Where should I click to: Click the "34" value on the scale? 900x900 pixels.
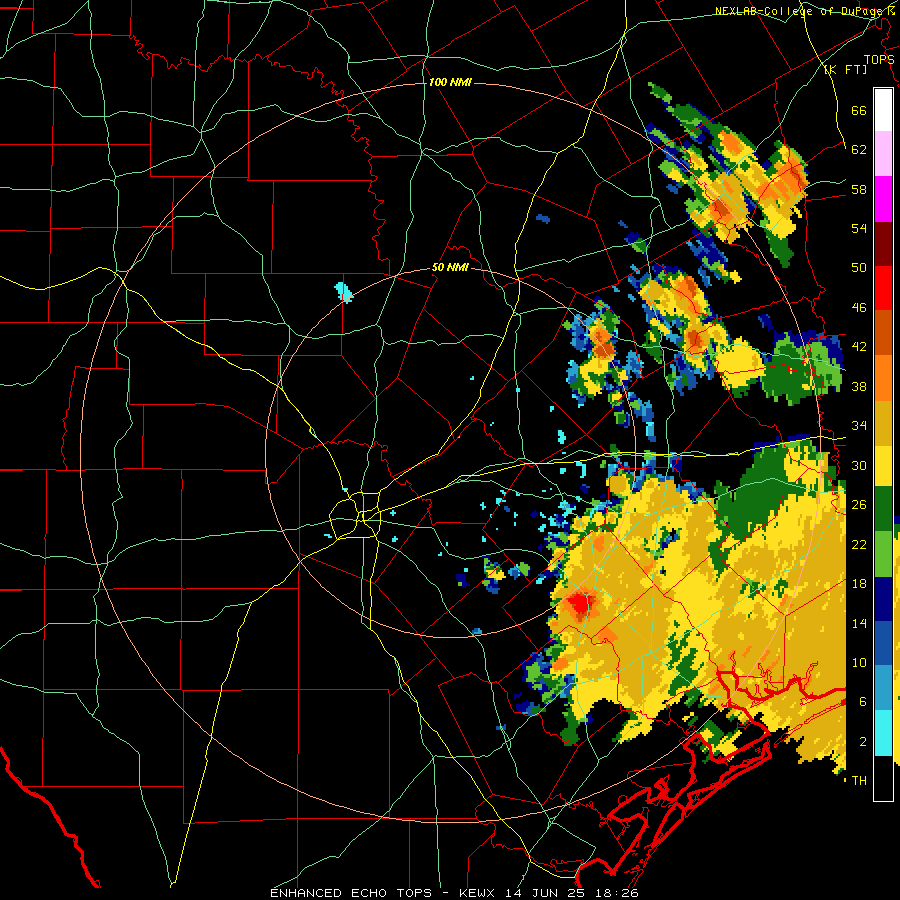coord(859,426)
